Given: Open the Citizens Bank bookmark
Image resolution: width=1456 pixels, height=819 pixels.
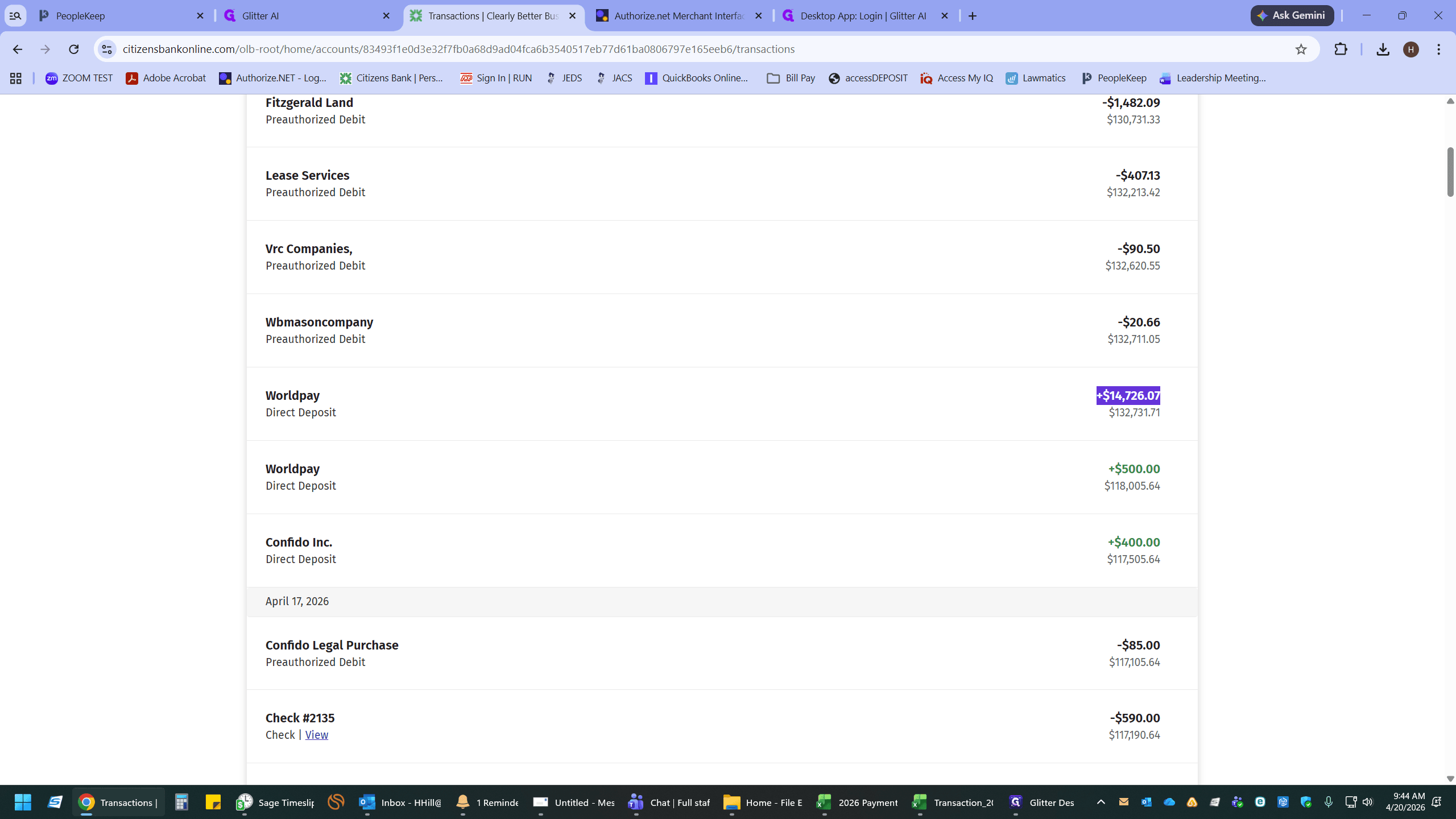Looking at the screenshot, I should tap(392, 78).
